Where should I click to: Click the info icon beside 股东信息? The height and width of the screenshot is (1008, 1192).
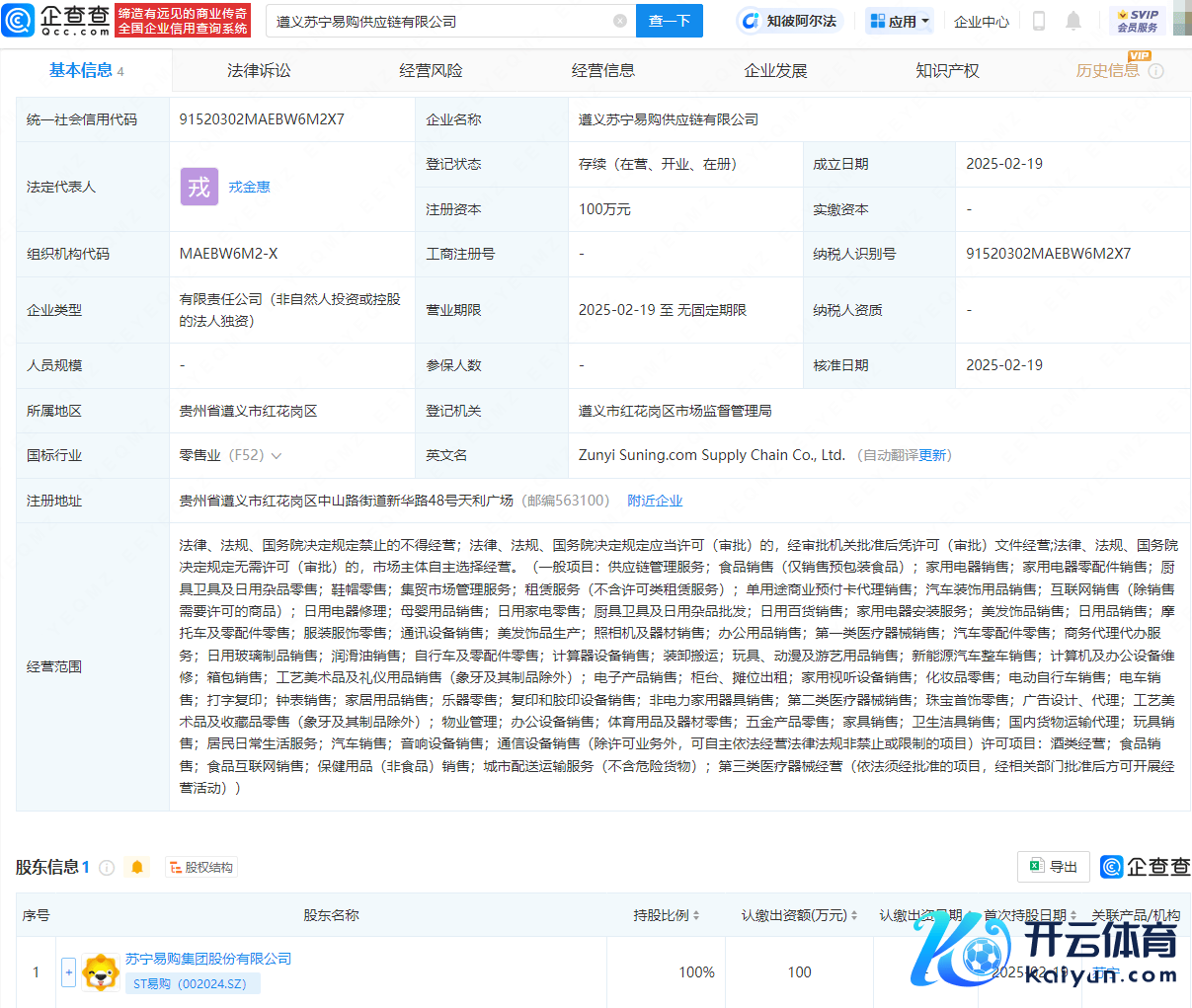(107, 868)
